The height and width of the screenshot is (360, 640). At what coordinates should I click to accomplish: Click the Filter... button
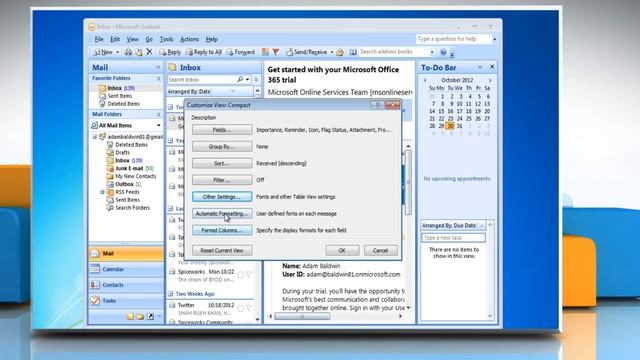point(222,180)
